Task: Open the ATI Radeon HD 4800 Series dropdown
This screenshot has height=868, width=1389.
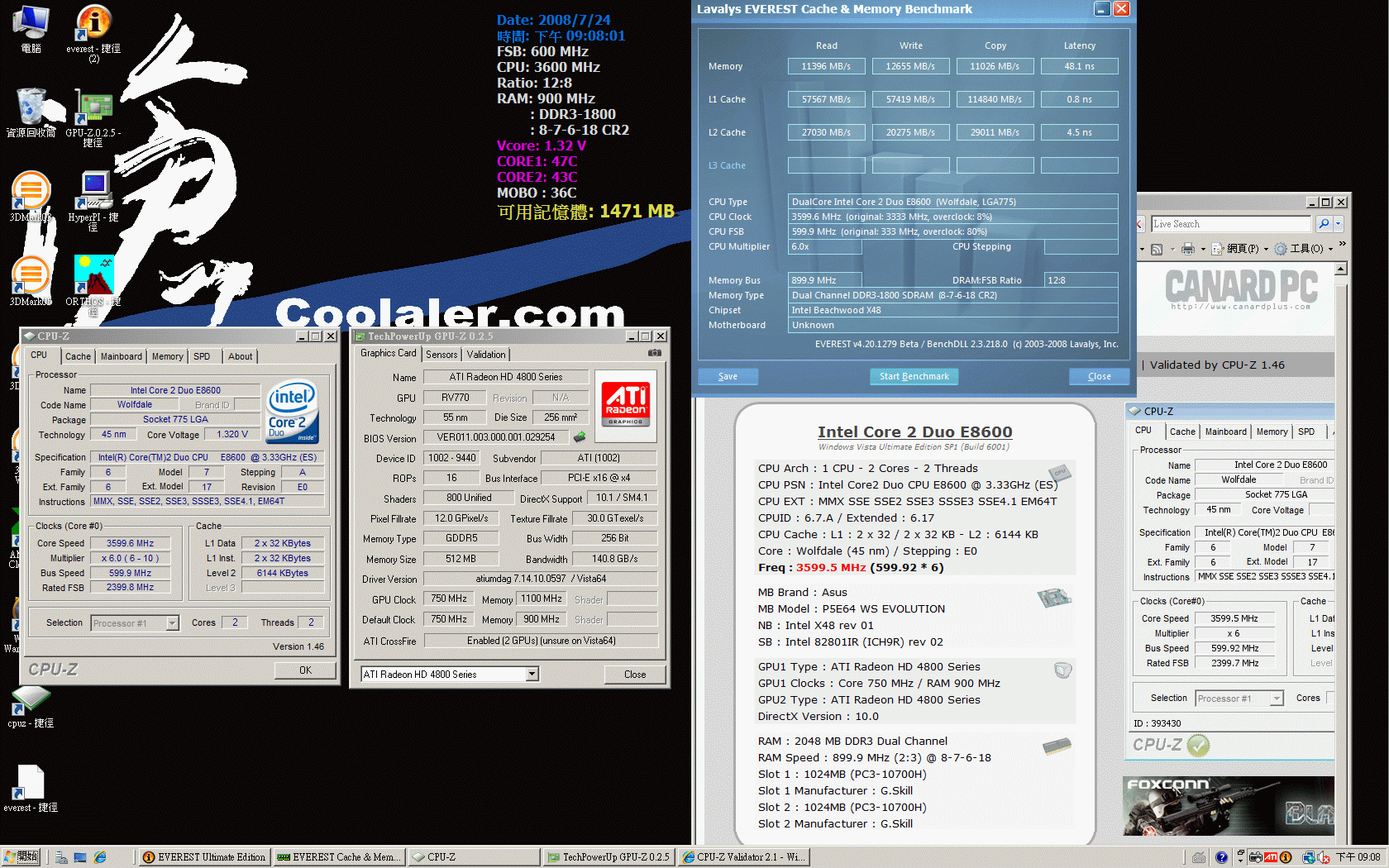Action: point(532,675)
